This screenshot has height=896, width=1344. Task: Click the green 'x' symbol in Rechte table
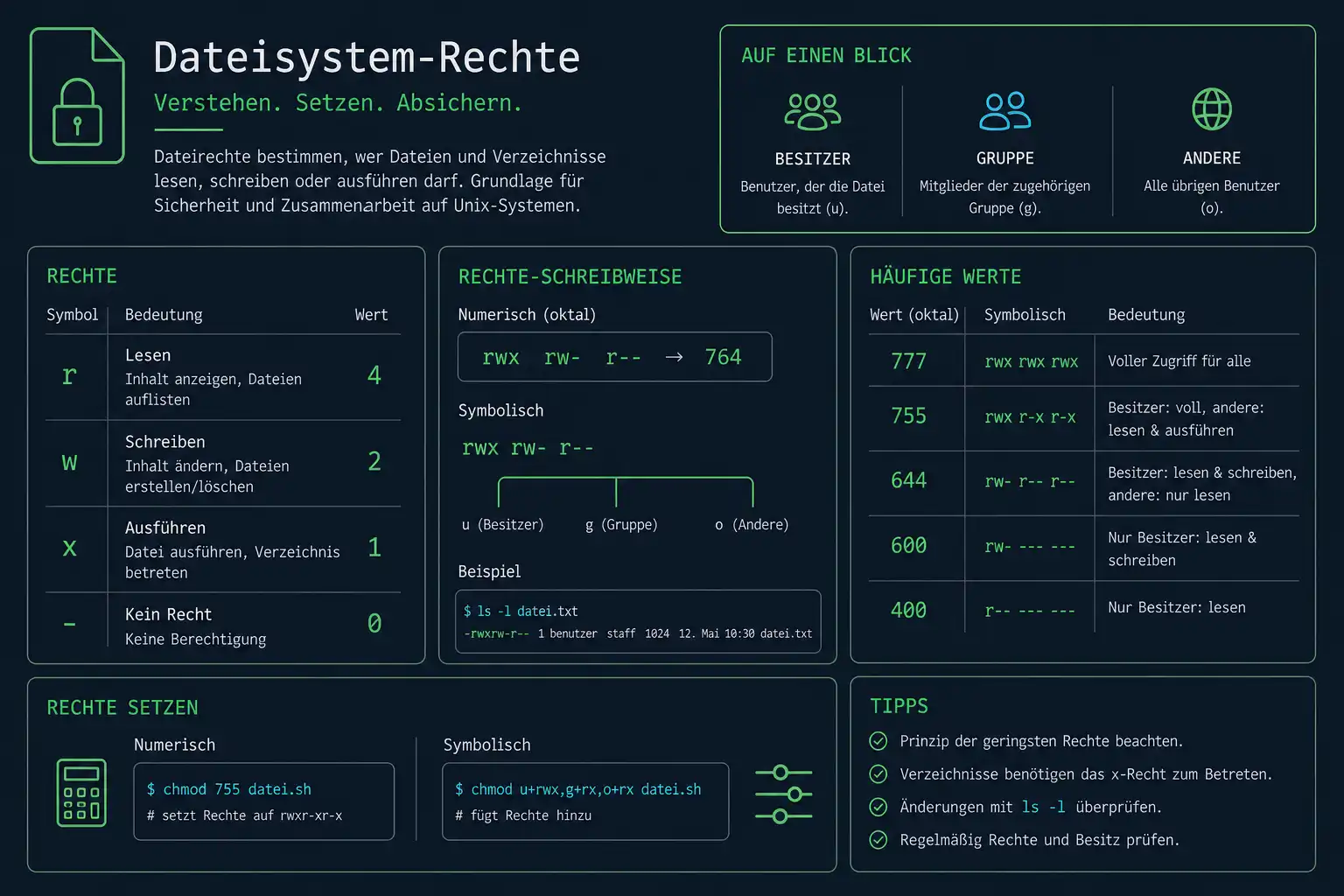69,549
